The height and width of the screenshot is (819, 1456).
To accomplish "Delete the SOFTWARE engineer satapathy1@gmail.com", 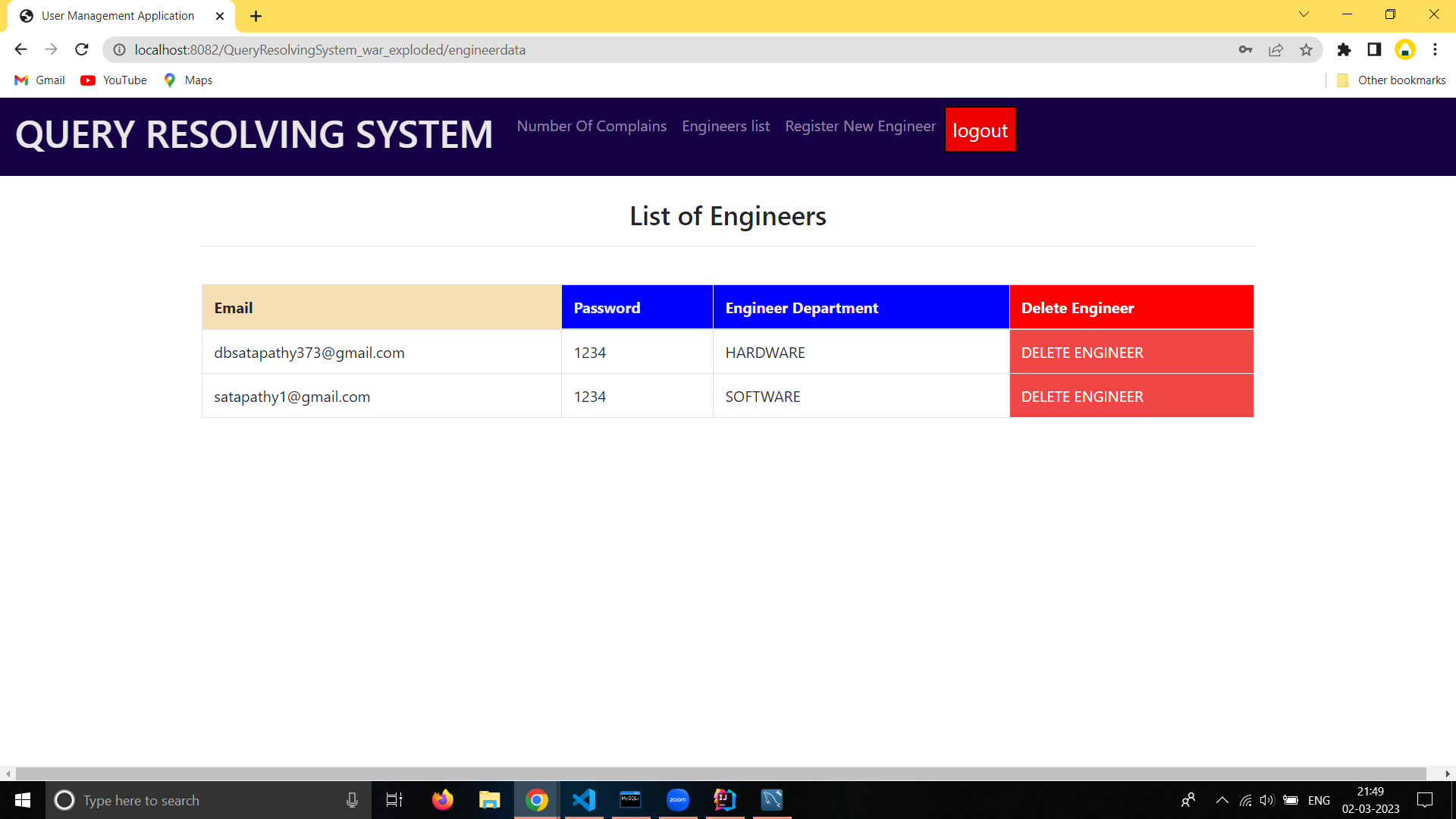I will pos(1082,397).
